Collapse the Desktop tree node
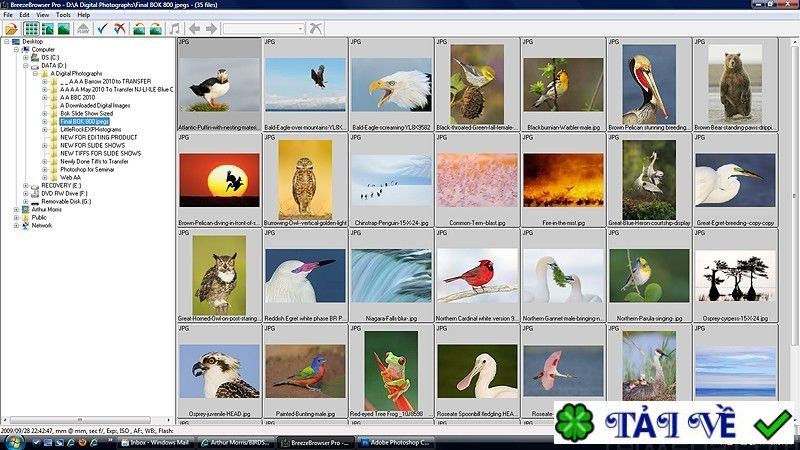Image resolution: width=800 pixels, height=450 pixels. (7, 41)
